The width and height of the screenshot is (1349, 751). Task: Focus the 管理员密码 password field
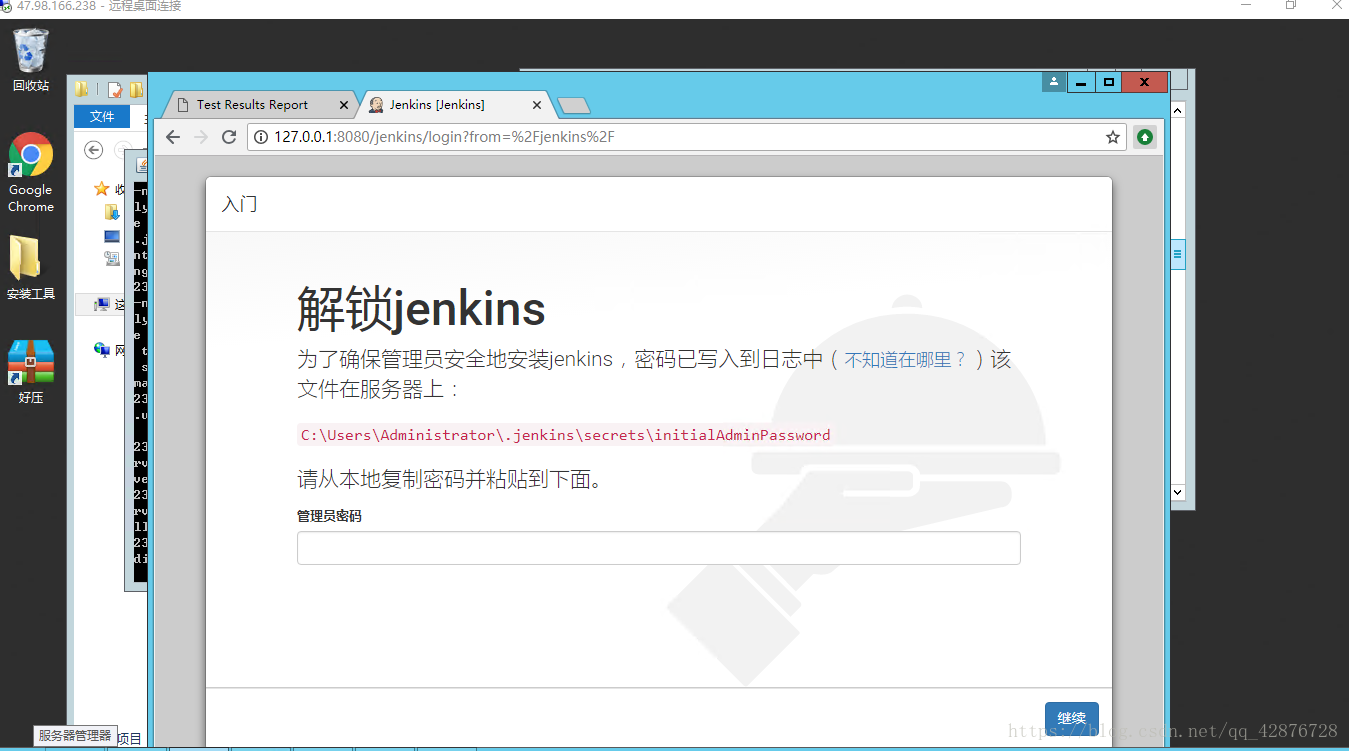tap(658, 548)
